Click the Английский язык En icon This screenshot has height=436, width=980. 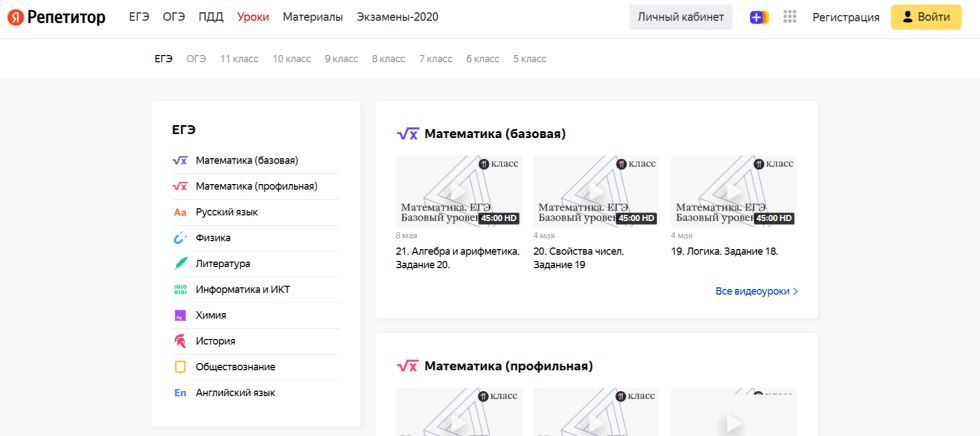180,393
